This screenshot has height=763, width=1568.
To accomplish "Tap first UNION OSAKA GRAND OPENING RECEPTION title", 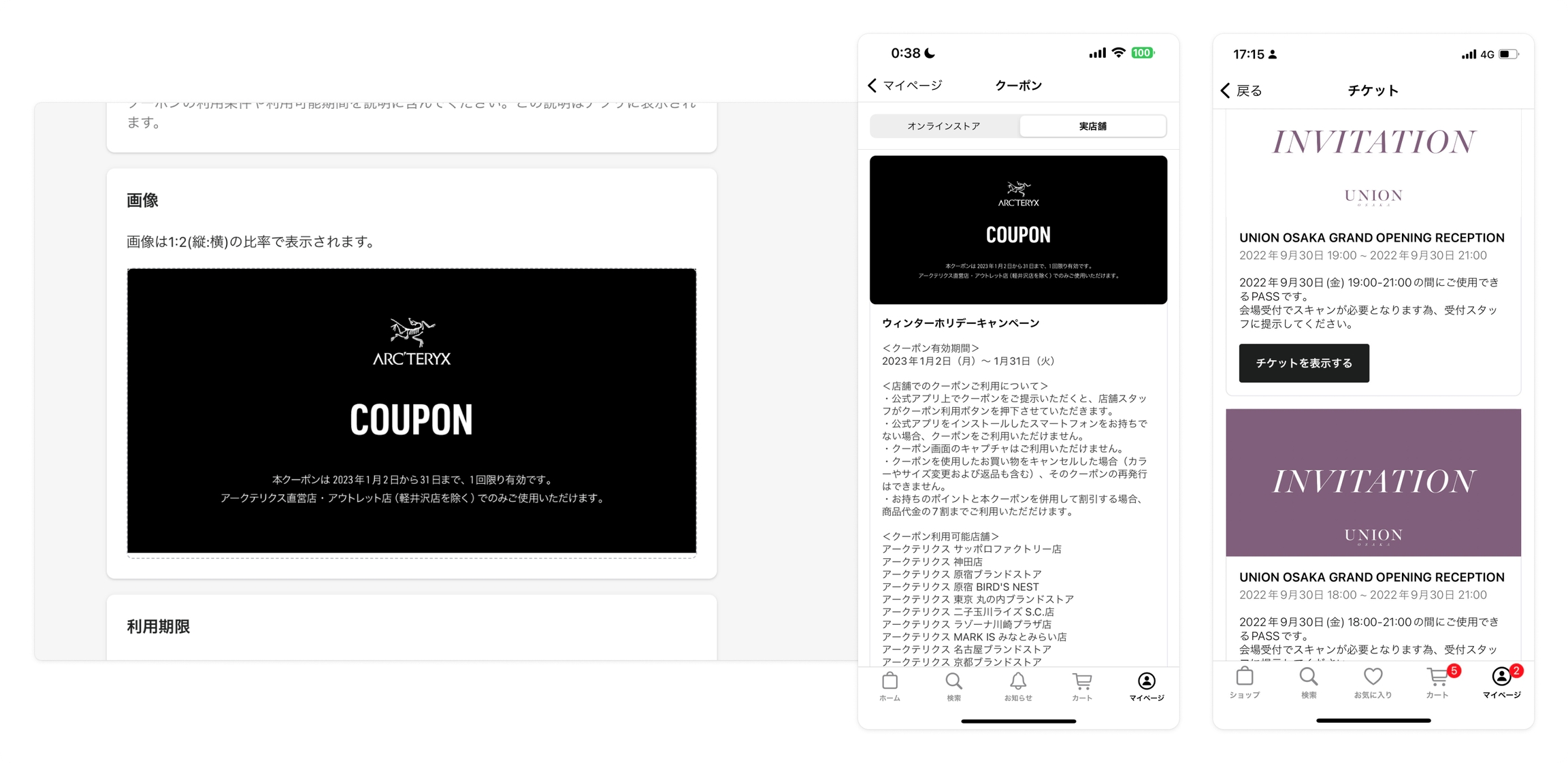I will pos(1371,238).
